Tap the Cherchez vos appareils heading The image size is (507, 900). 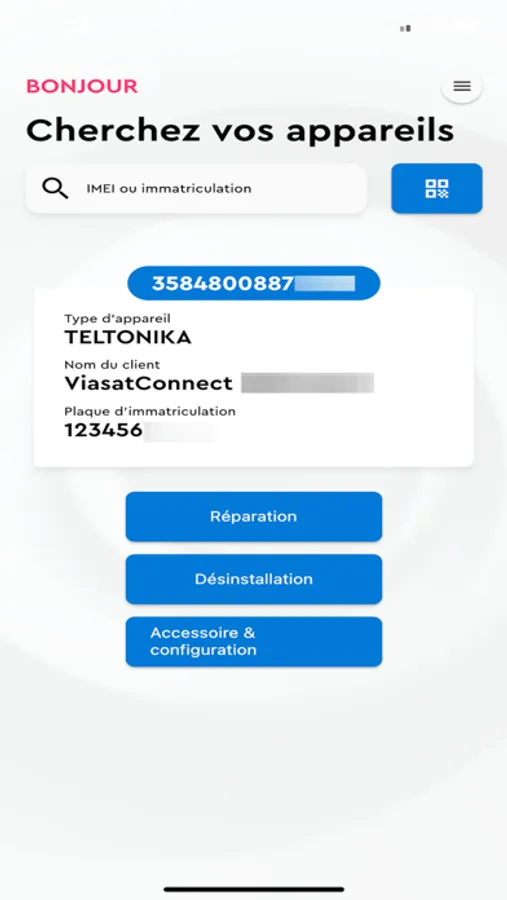(x=240, y=131)
